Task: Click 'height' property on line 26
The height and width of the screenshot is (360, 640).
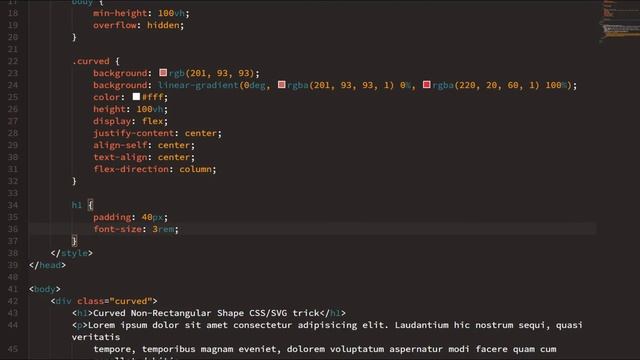Action: [109, 109]
